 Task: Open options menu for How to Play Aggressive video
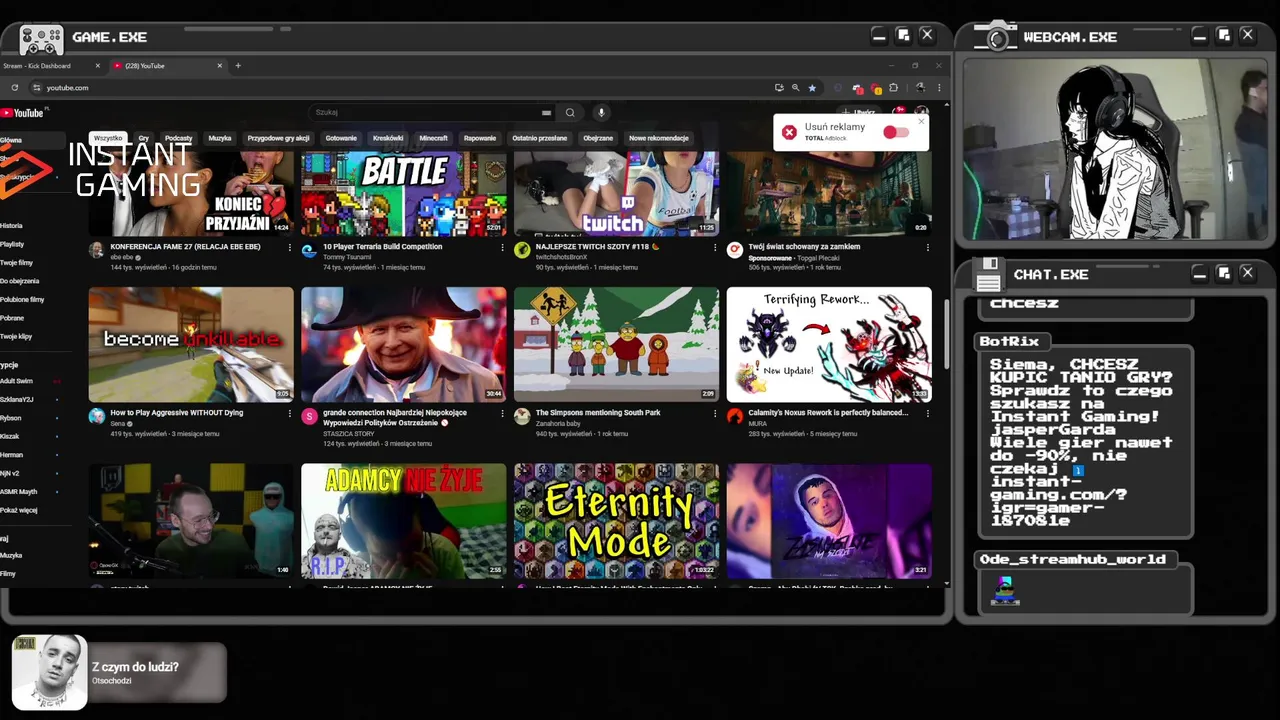click(x=289, y=413)
